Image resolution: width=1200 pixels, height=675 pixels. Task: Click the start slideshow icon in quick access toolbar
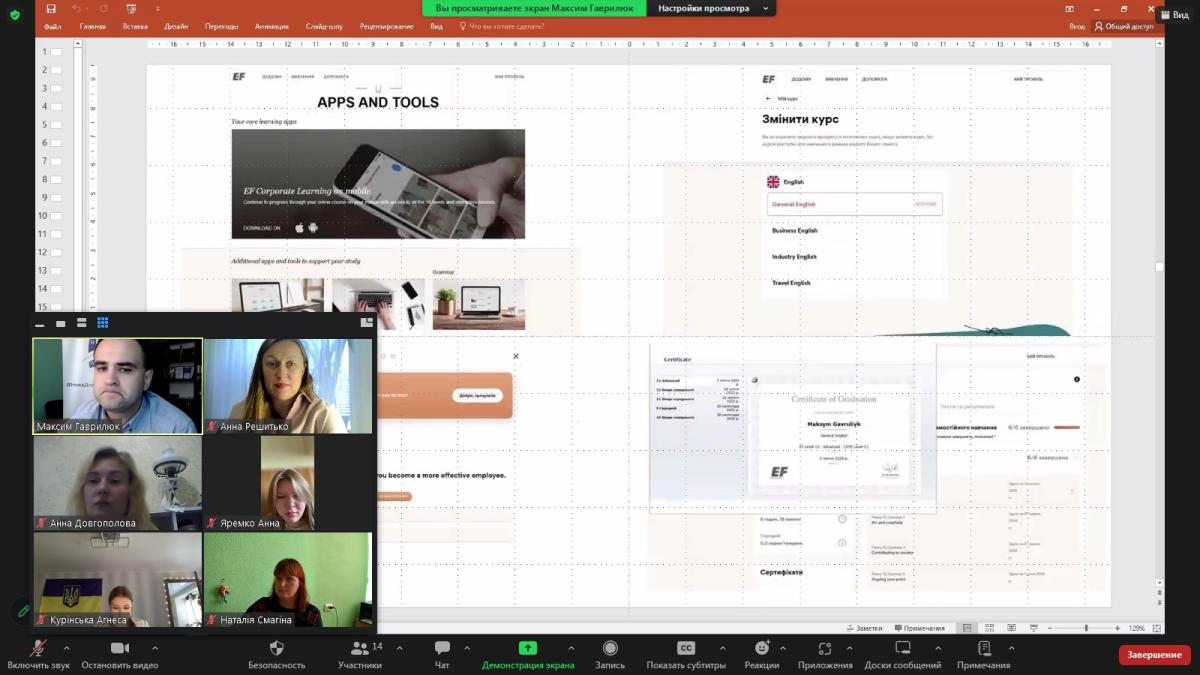click(x=131, y=8)
